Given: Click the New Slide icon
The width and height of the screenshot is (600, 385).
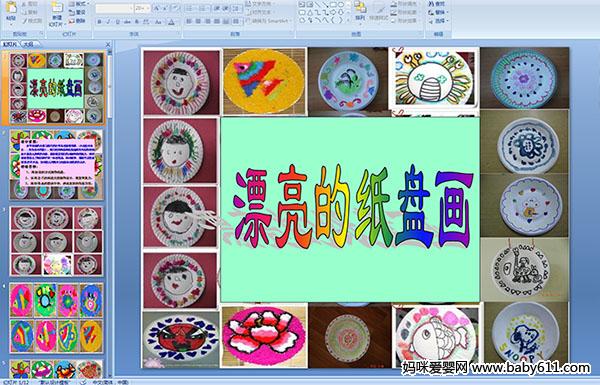Looking at the screenshot, I should tap(57, 8).
